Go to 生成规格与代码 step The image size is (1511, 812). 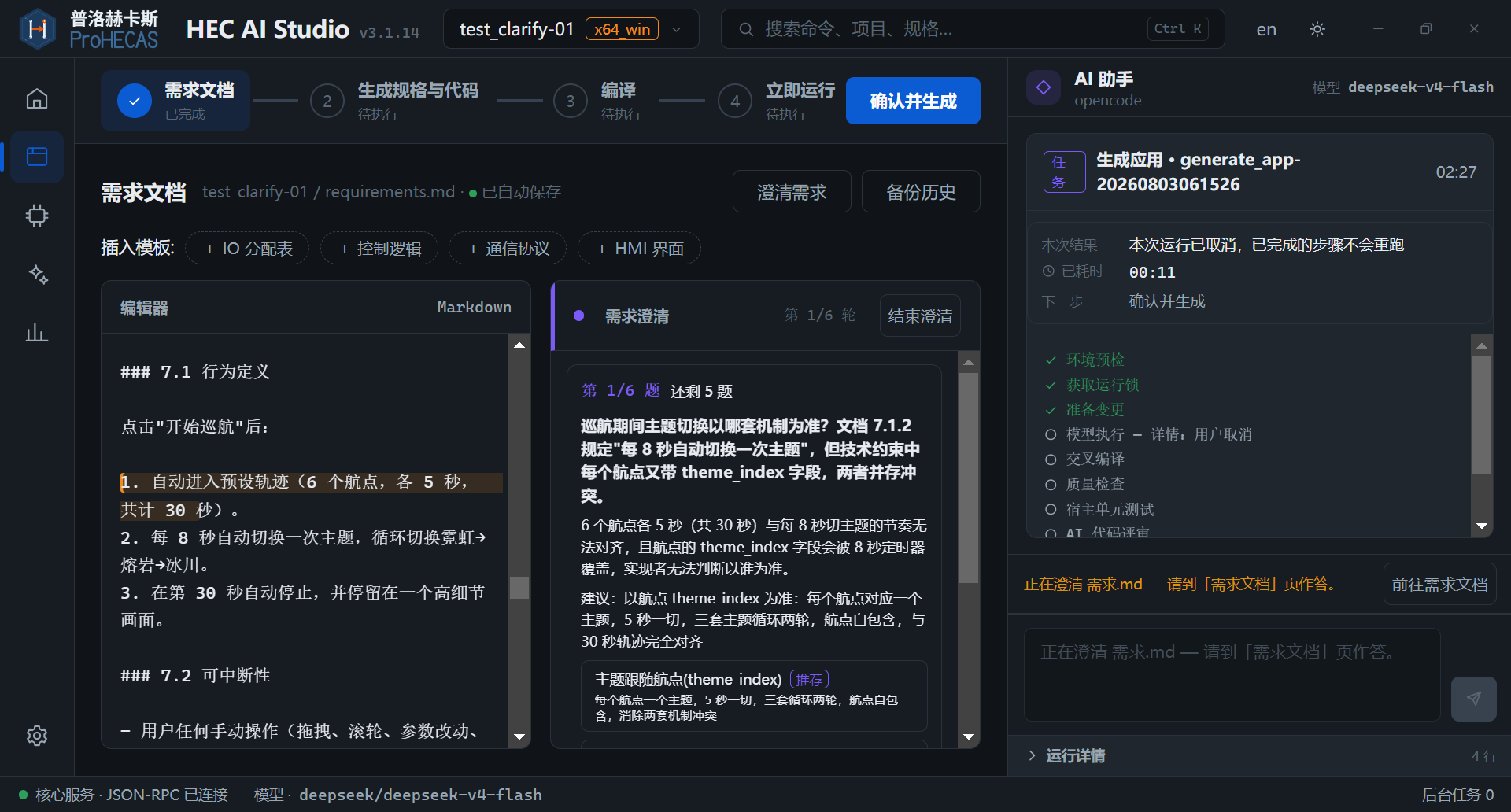pyautogui.click(x=394, y=101)
